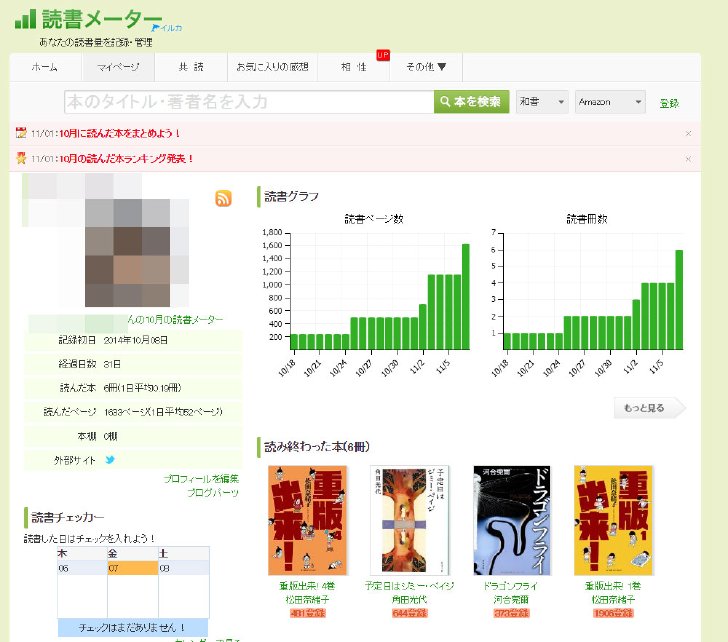Viewport: 728px width, 642px height.
Task: Click the チェックはまだありません! bar
Action: (x=133, y=628)
